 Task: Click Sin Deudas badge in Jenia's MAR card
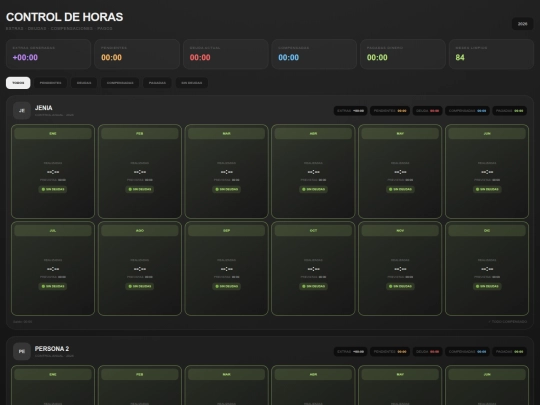point(226,189)
